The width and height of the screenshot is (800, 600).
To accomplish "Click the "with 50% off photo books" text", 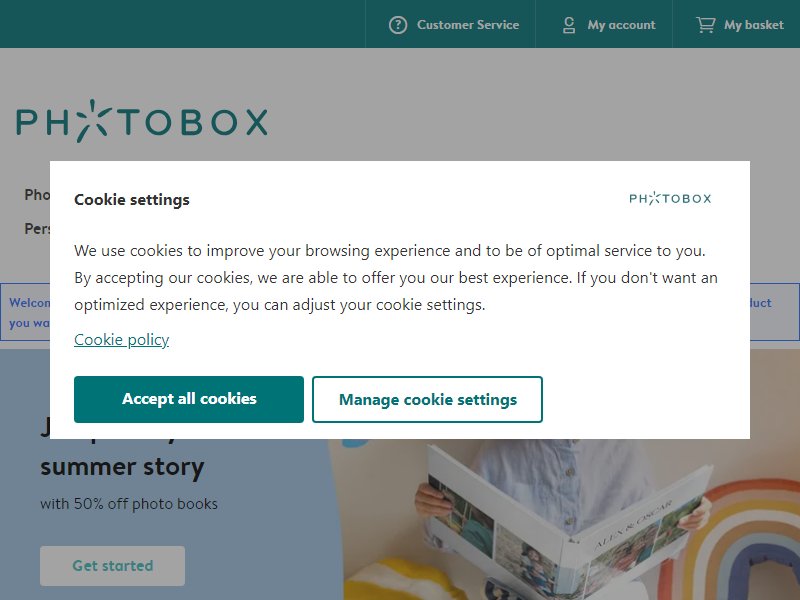I will 129,504.
